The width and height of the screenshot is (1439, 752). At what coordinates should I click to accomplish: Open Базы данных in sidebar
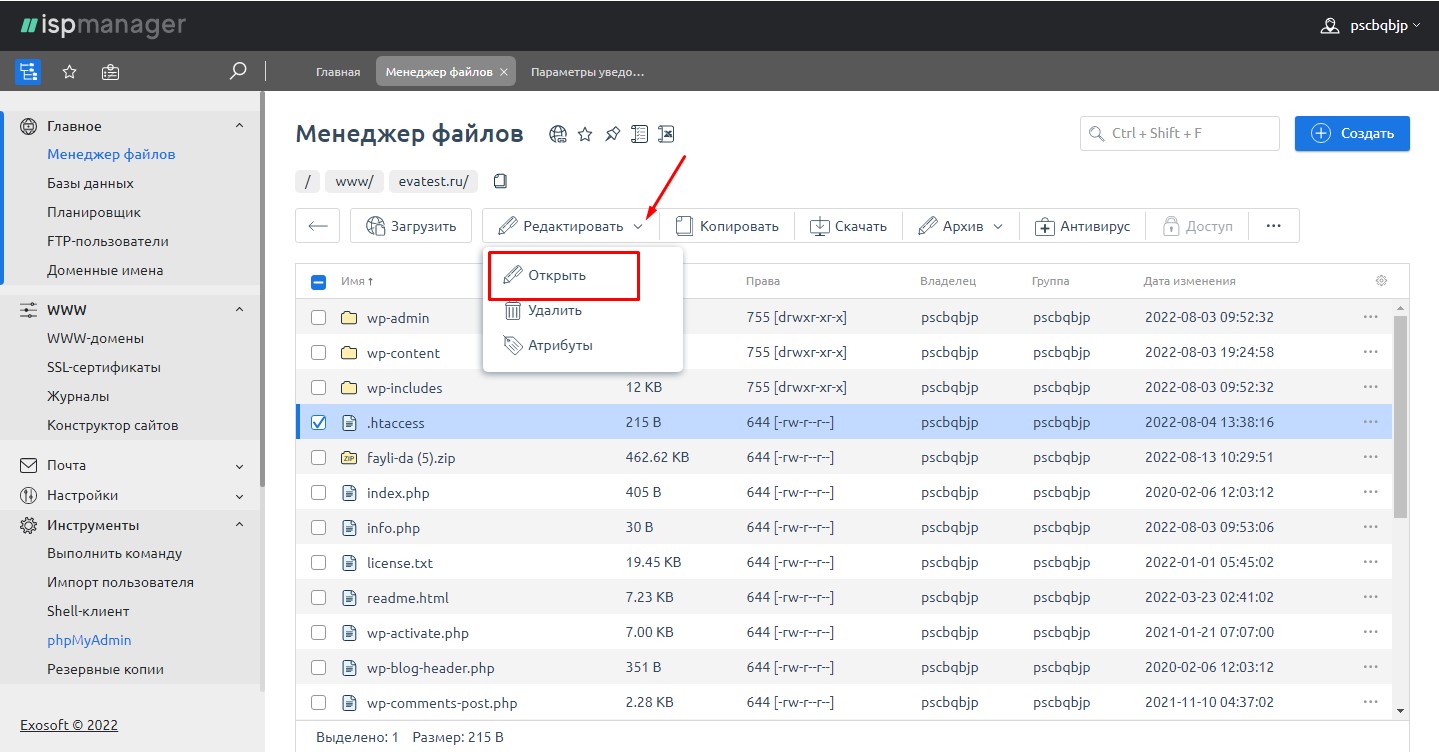[90, 183]
